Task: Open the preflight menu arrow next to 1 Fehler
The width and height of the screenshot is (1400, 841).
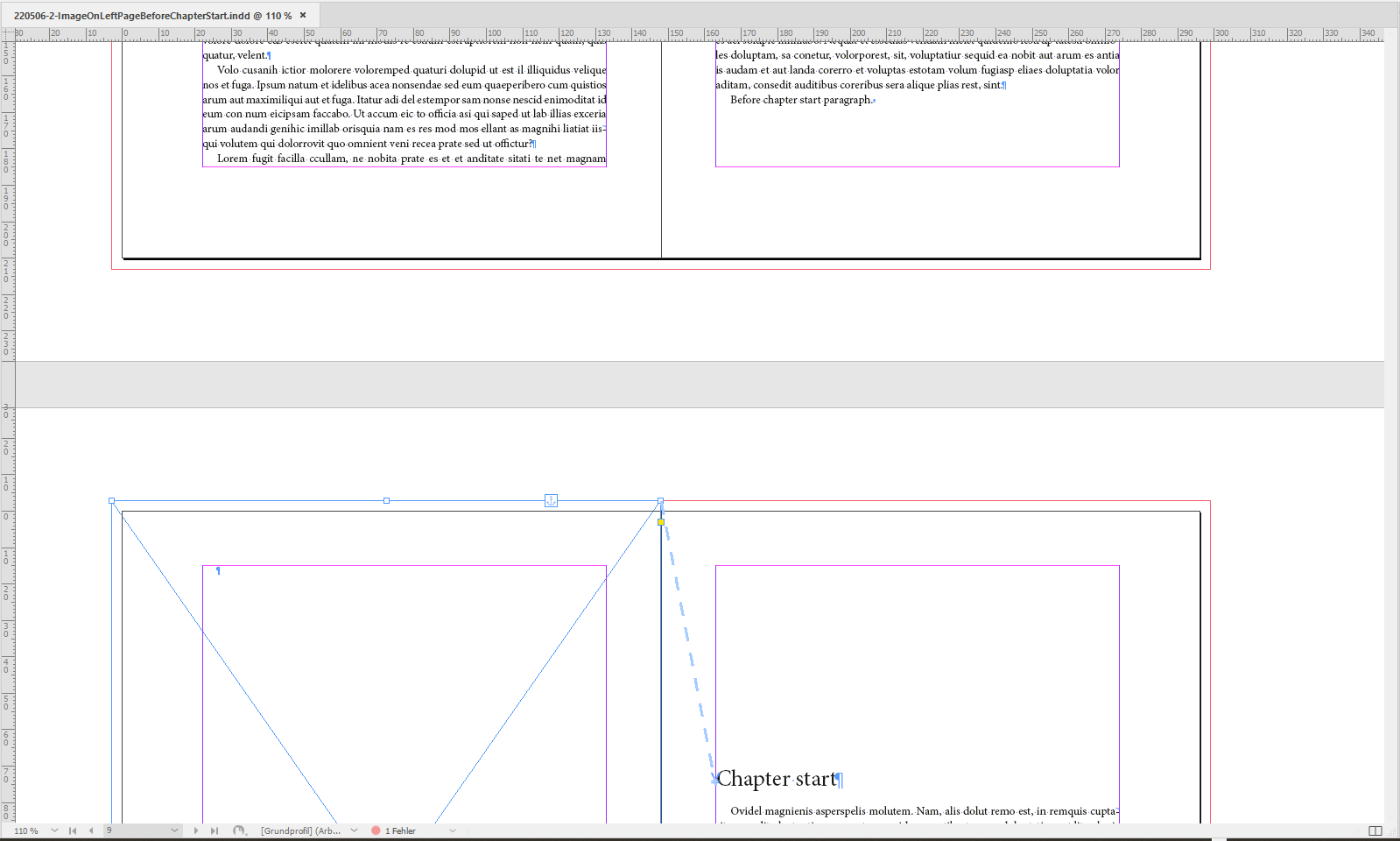Action: (453, 830)
